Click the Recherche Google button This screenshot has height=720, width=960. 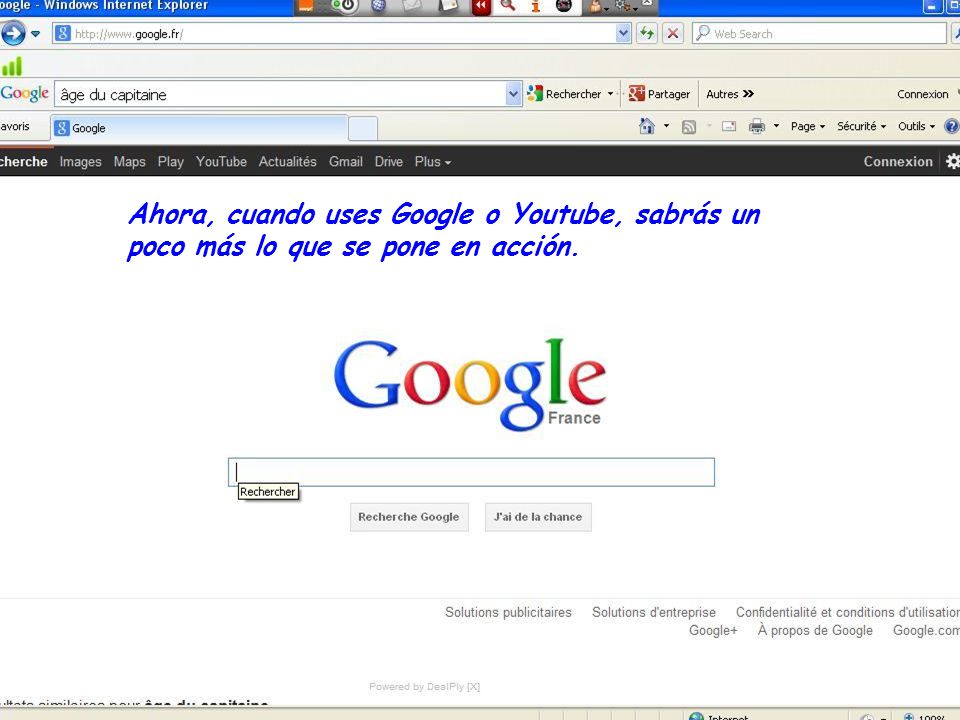pyautogui.click(x=409, y=517)
